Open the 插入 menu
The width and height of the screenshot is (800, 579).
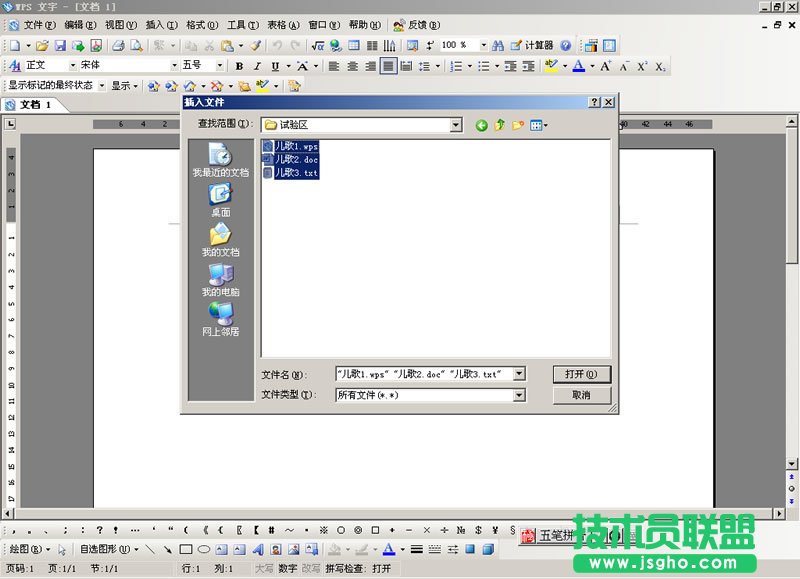pyautogui.click(x=161, y=24)
